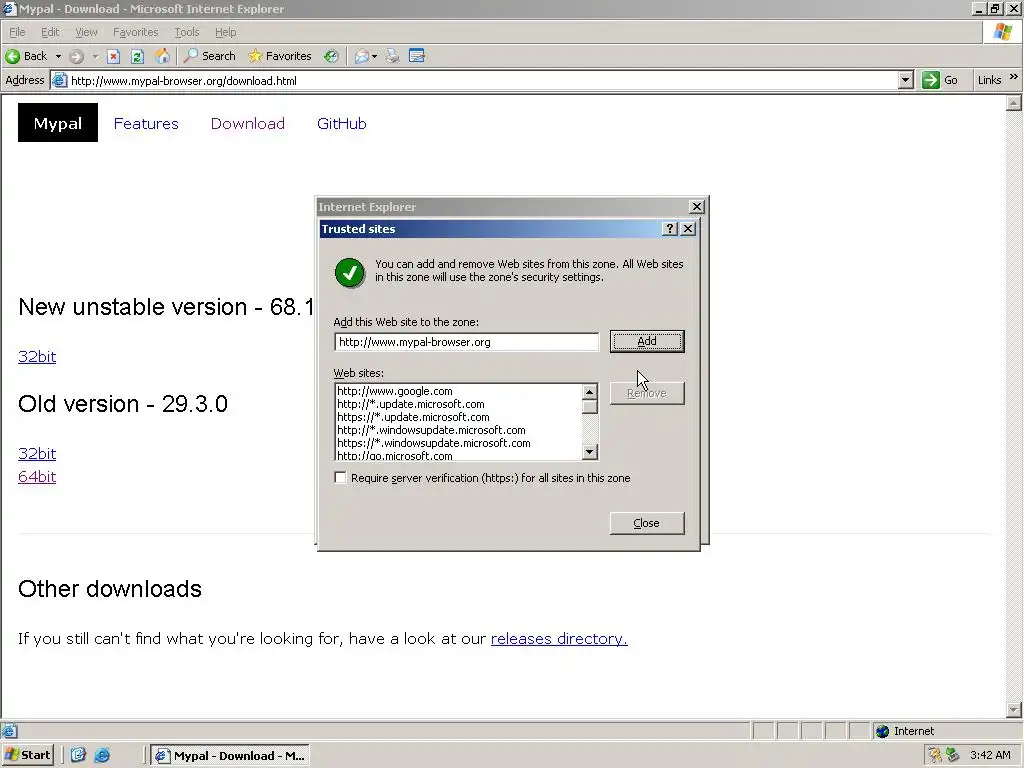Click the Show Desktop quick launch icon
Screen dimensions: 1024x768
pyautogui.click(x=78, y=756)
